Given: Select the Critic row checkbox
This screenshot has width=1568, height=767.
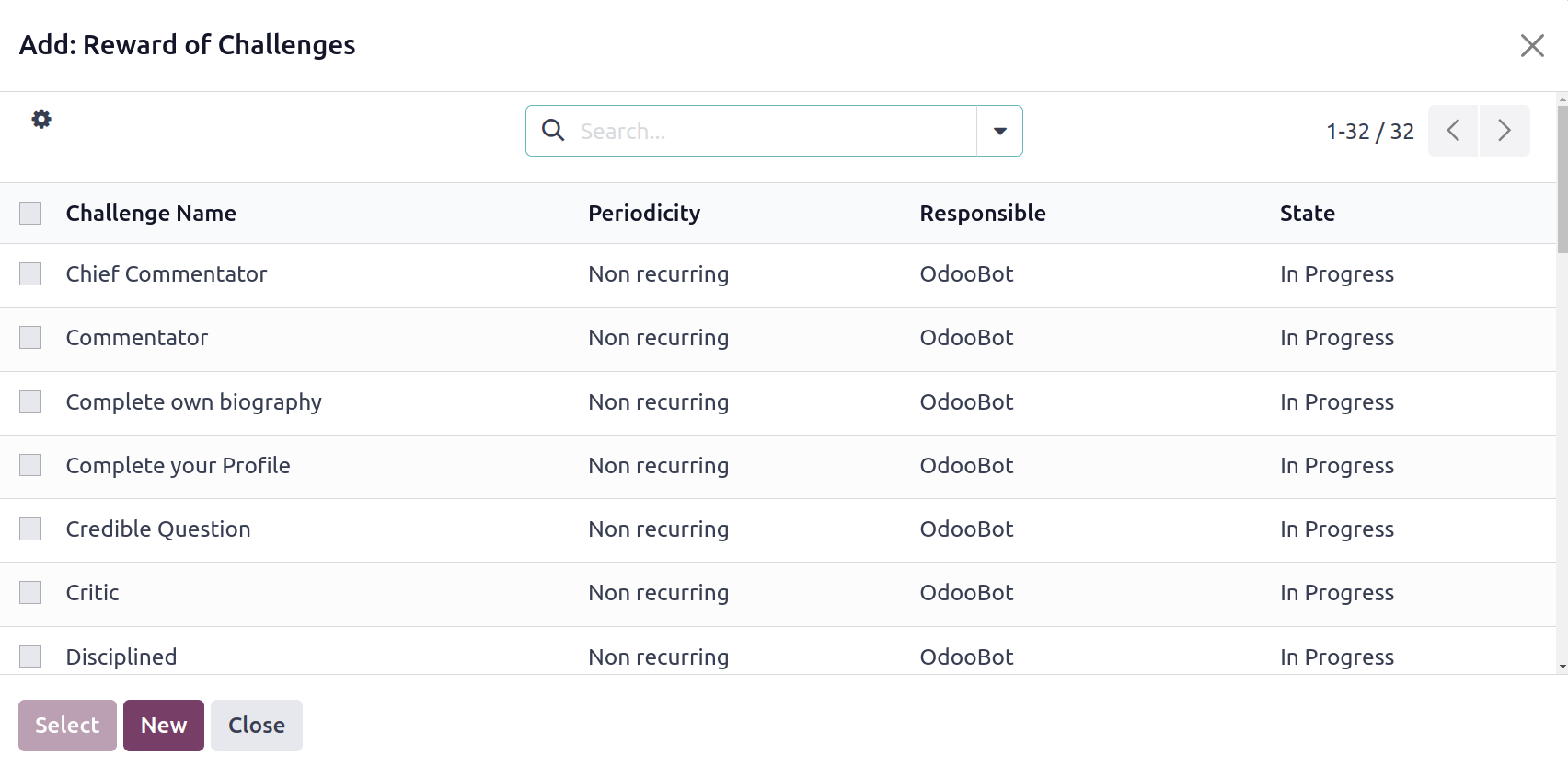Looking at the screenshot, I should tap(30, 593).
